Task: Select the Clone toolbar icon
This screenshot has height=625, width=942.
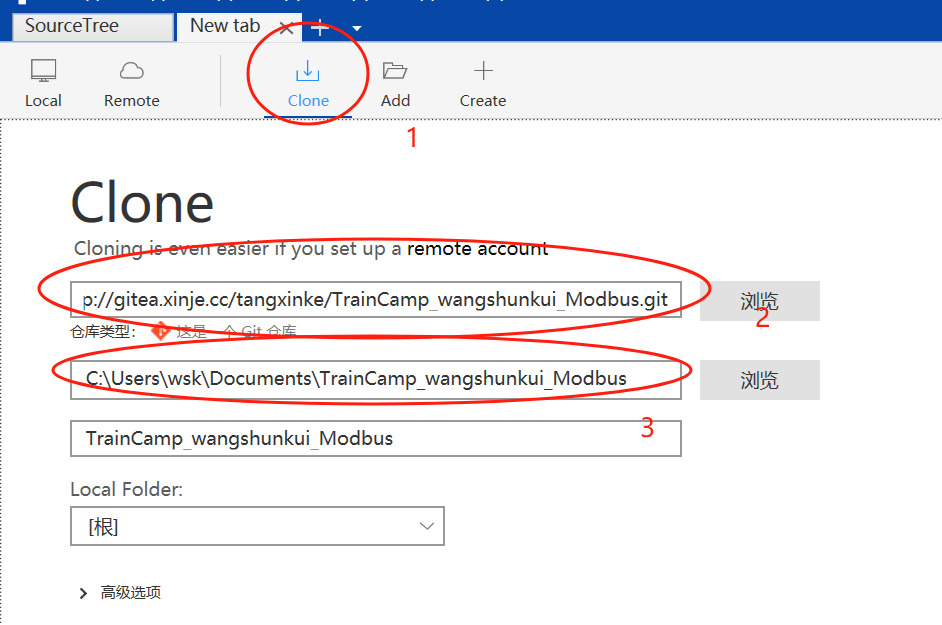Action: click(308, 83)
